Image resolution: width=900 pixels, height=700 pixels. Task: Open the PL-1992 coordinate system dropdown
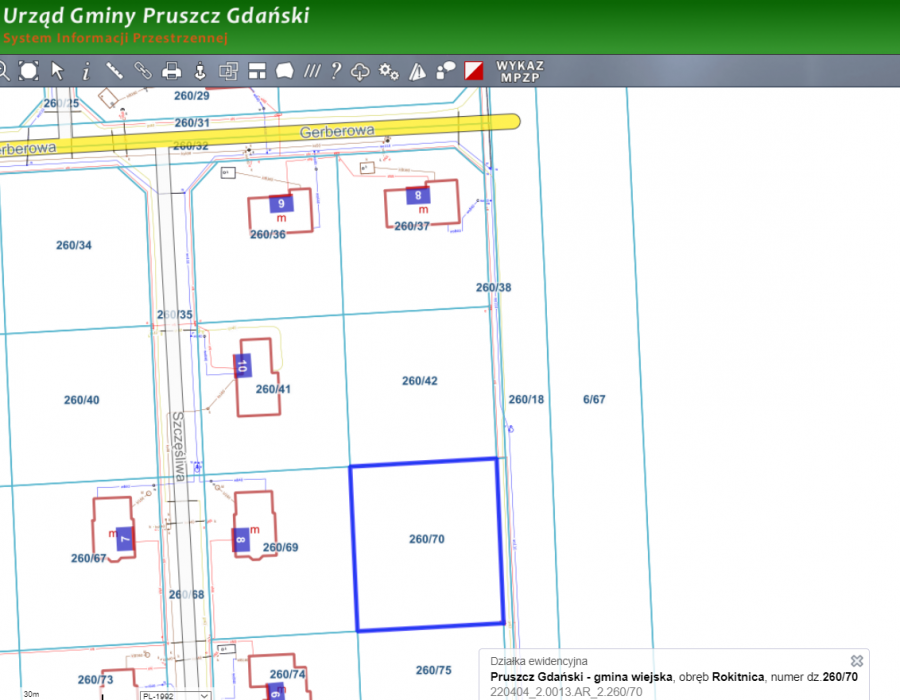(x=175, y=694)
